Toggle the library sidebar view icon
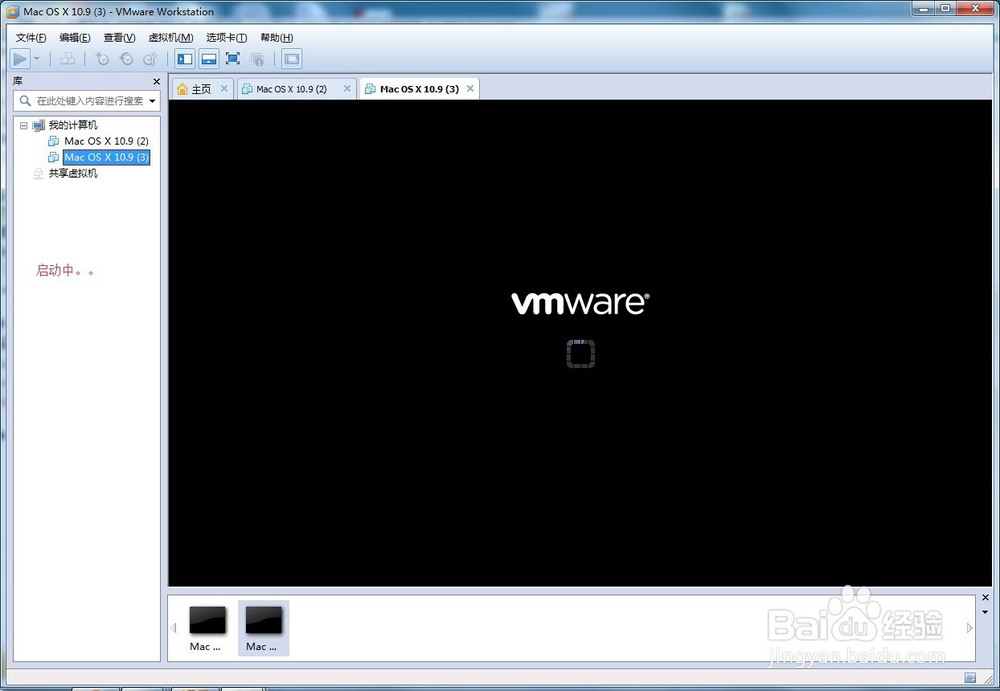Image resolution: width=1000 pixels, height=691 pixels. pos(185,59)
